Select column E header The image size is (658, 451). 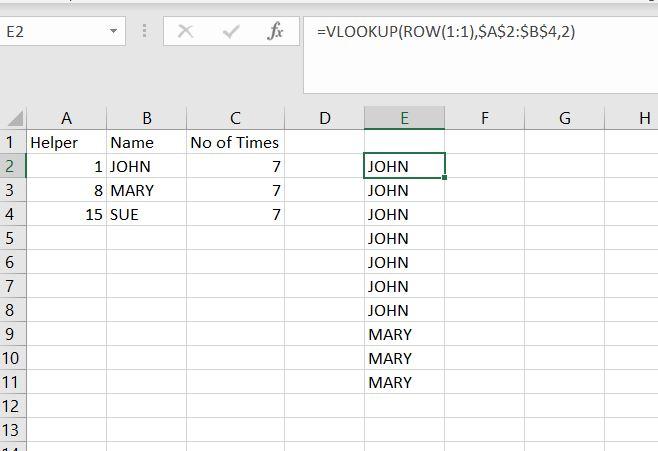(x=404, y=118)
